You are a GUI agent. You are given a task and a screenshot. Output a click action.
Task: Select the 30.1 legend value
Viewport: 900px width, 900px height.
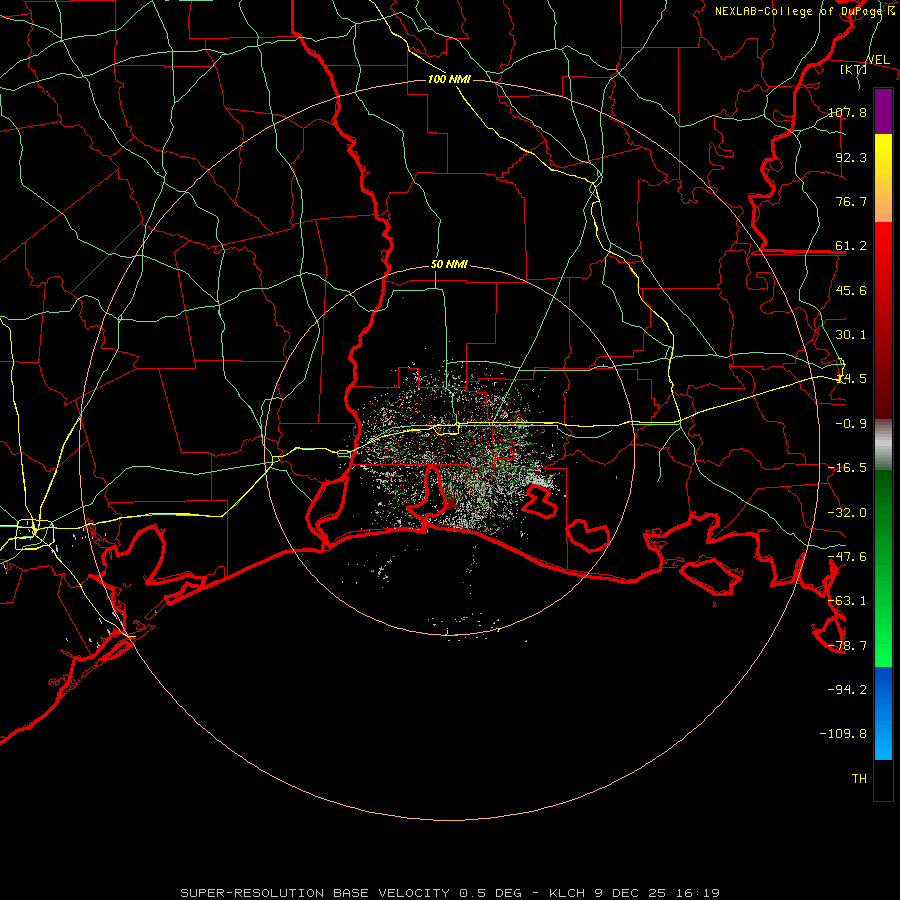[x=851, y=335]
